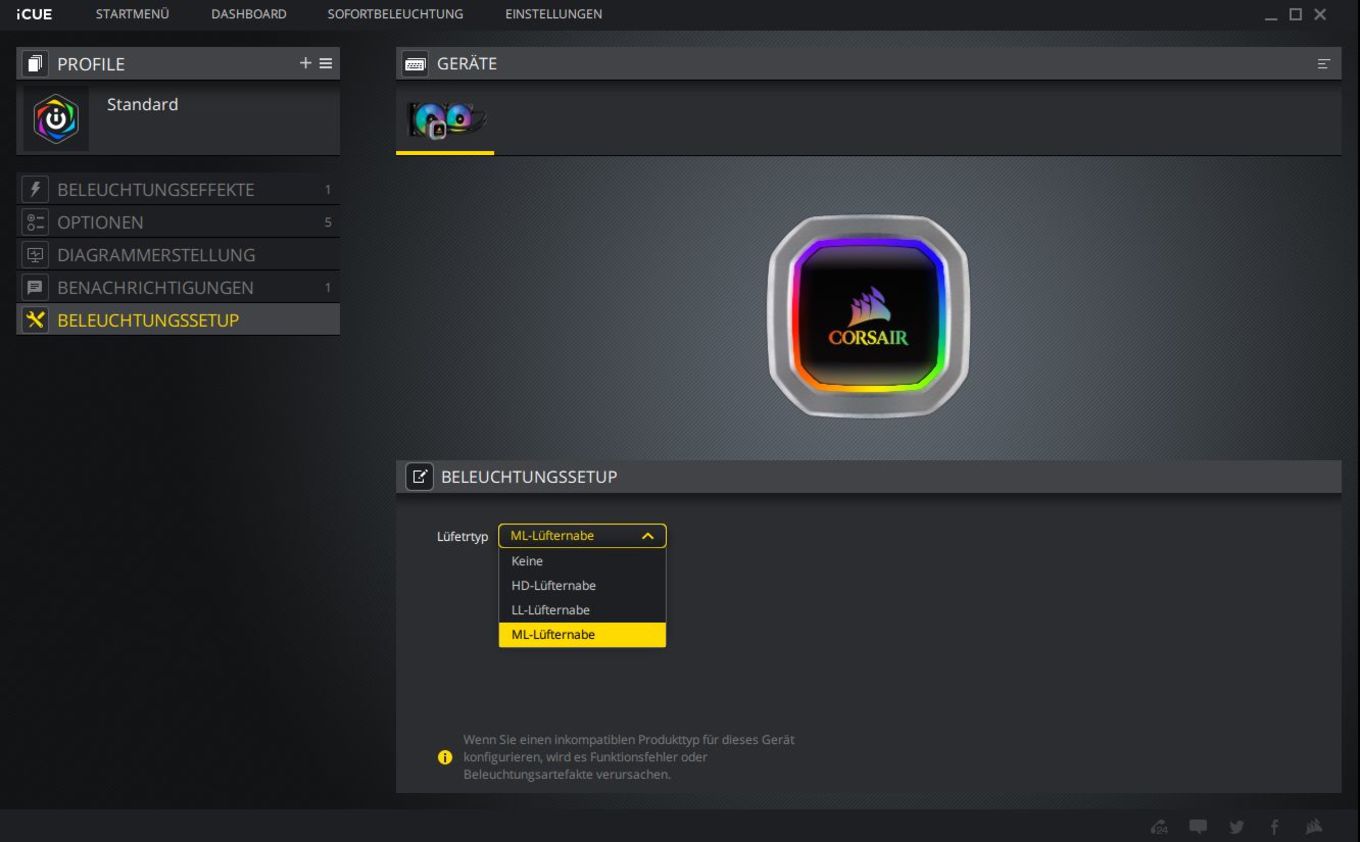
Task: Click the options sliders icon
Action: point(35,222)
